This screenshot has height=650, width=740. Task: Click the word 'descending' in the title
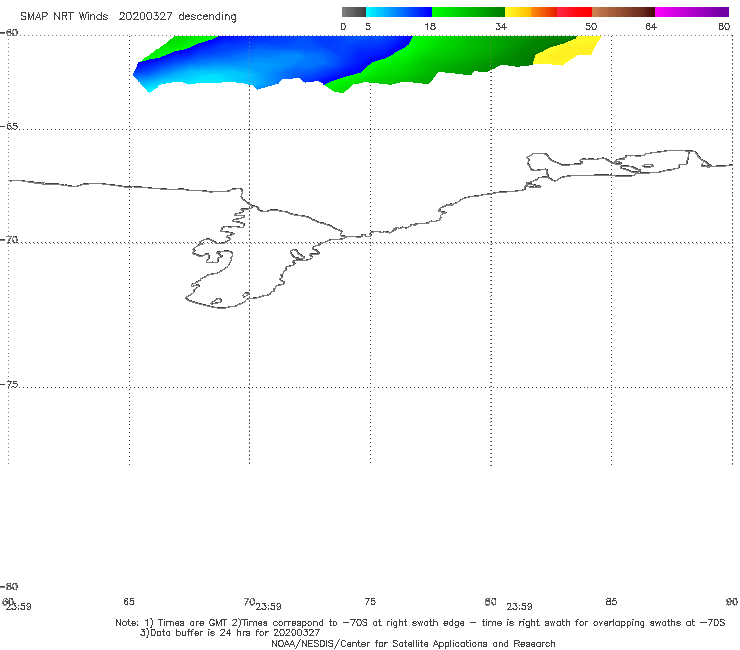click(207, 17)
